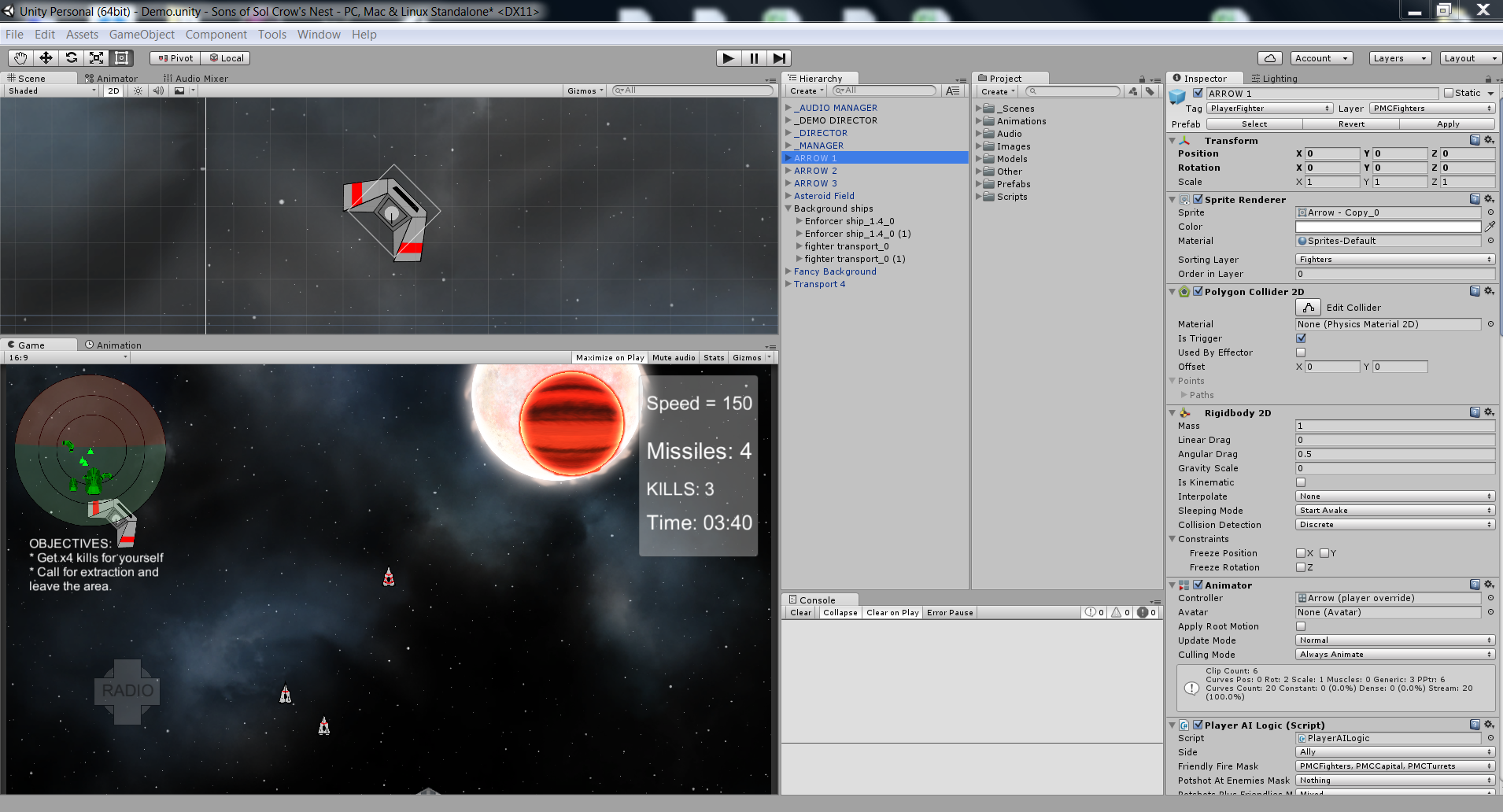Viewport: 1503px width, 812px height.
Task: Open Sorting Layer Fighters dropdown
Action: tap(1395, 260)
